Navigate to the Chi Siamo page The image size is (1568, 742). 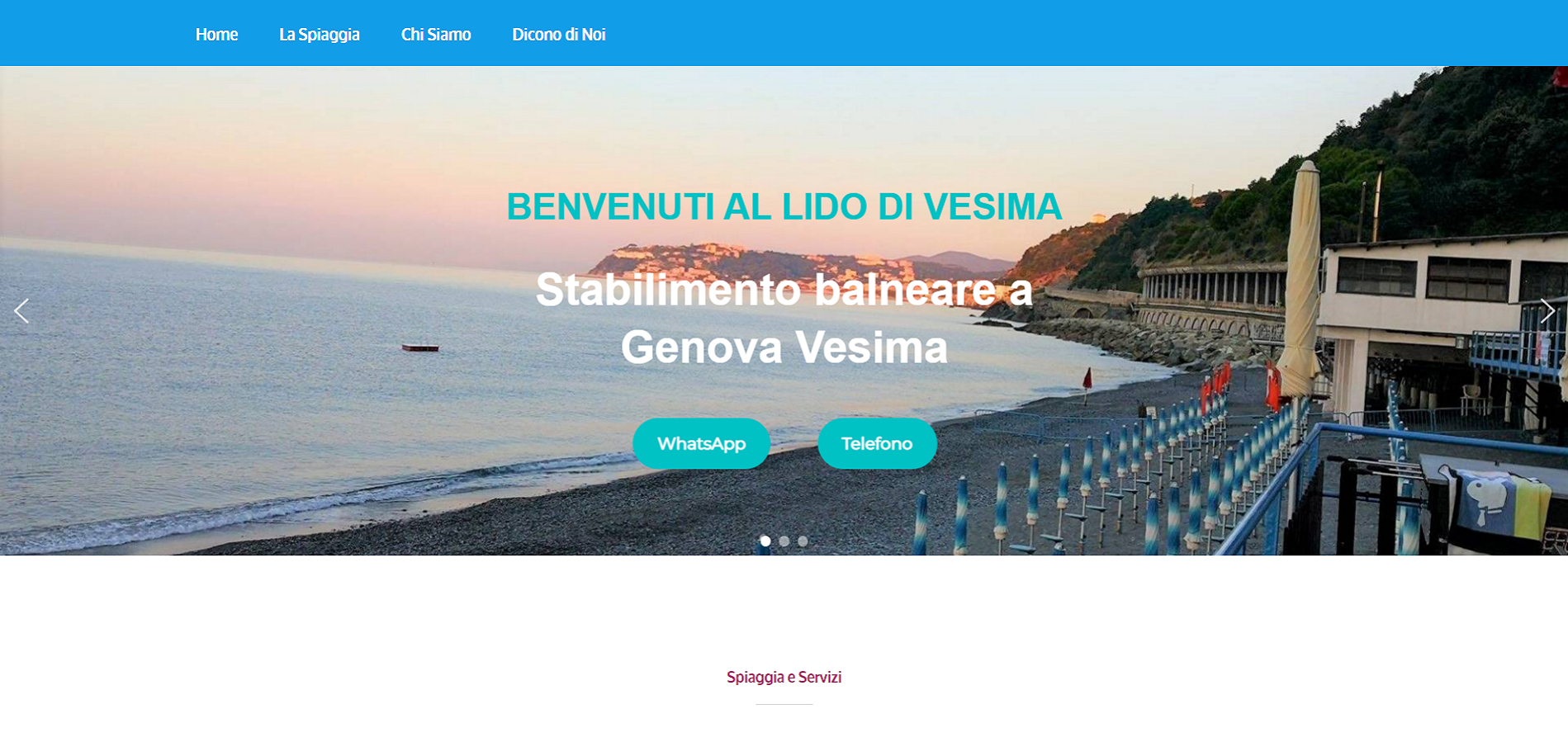[436, 35]
